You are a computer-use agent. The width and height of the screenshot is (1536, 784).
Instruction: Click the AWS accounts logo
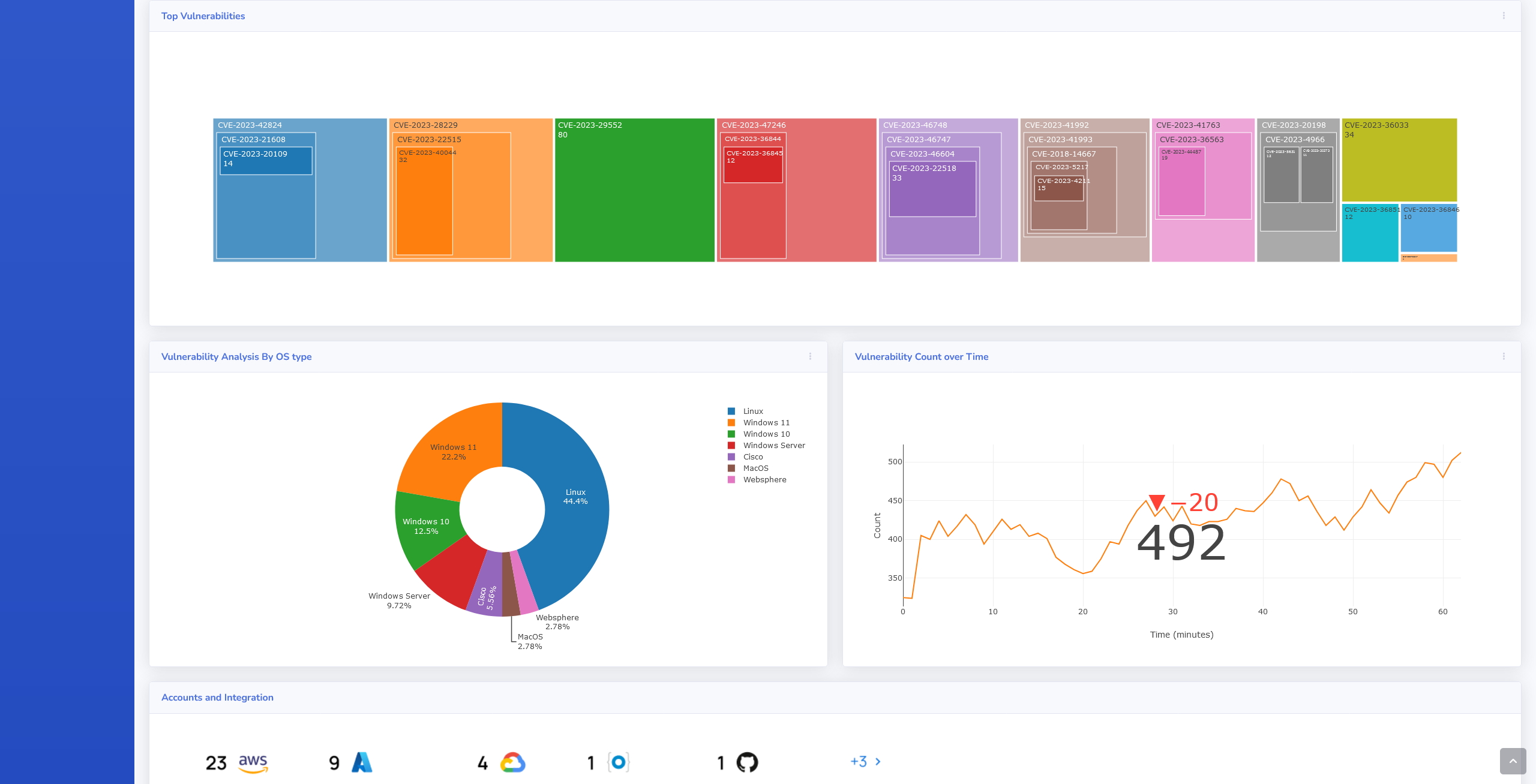(253, 763)
